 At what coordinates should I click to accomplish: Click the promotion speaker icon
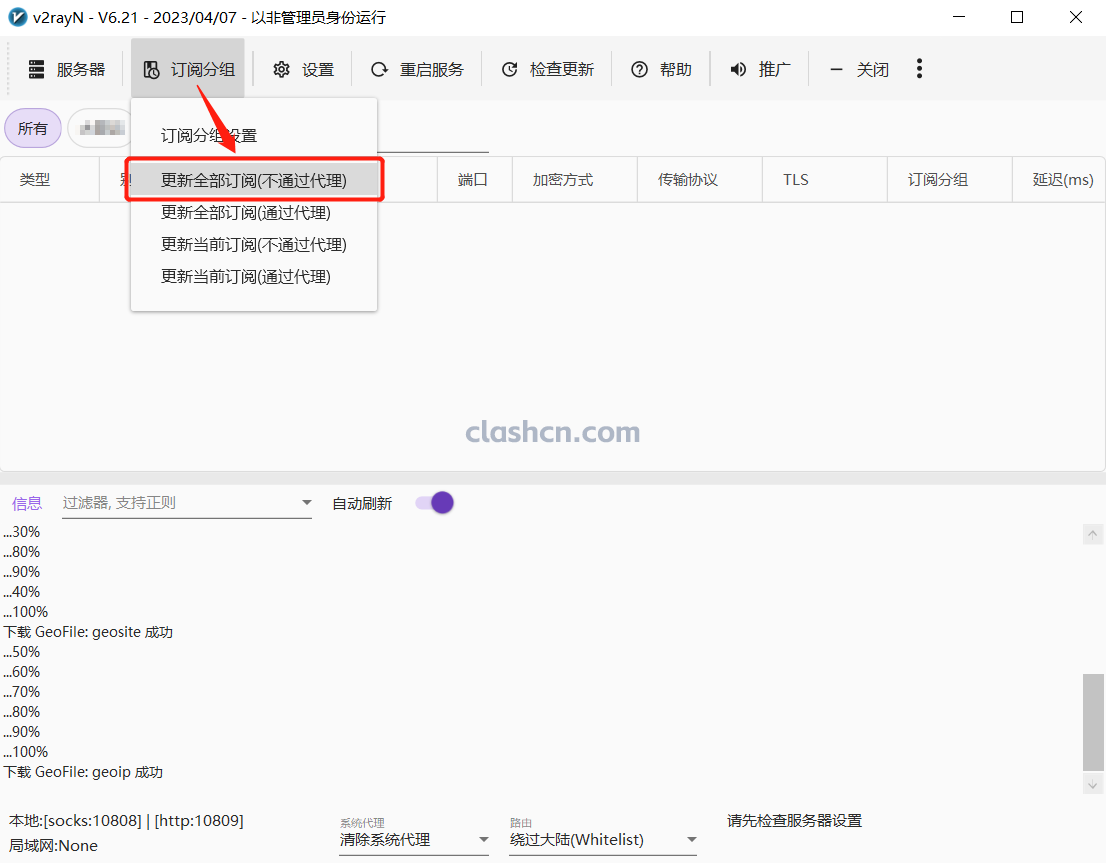pos(738,69)
